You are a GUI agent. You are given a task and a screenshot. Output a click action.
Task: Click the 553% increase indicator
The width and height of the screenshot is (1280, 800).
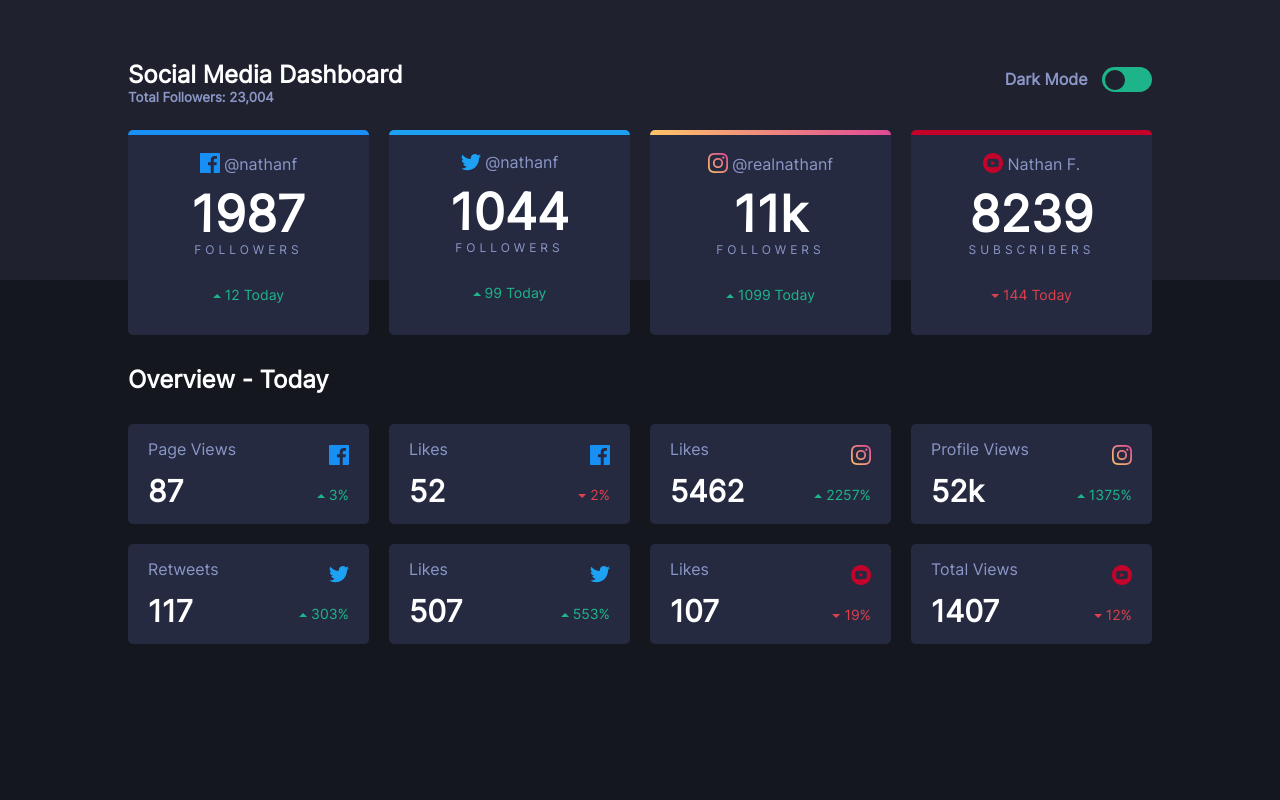coord(585,615)
